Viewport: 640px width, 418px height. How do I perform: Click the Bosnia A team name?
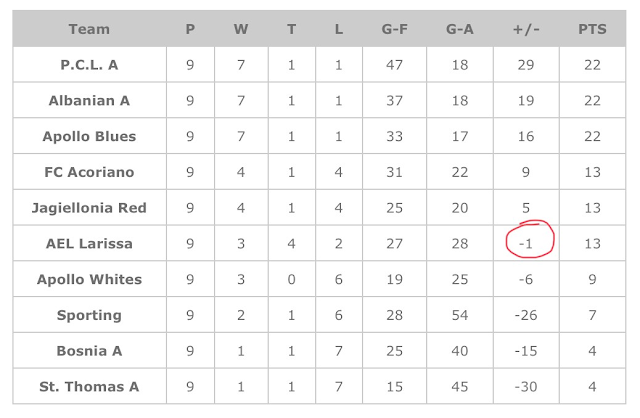coord(89,351)
